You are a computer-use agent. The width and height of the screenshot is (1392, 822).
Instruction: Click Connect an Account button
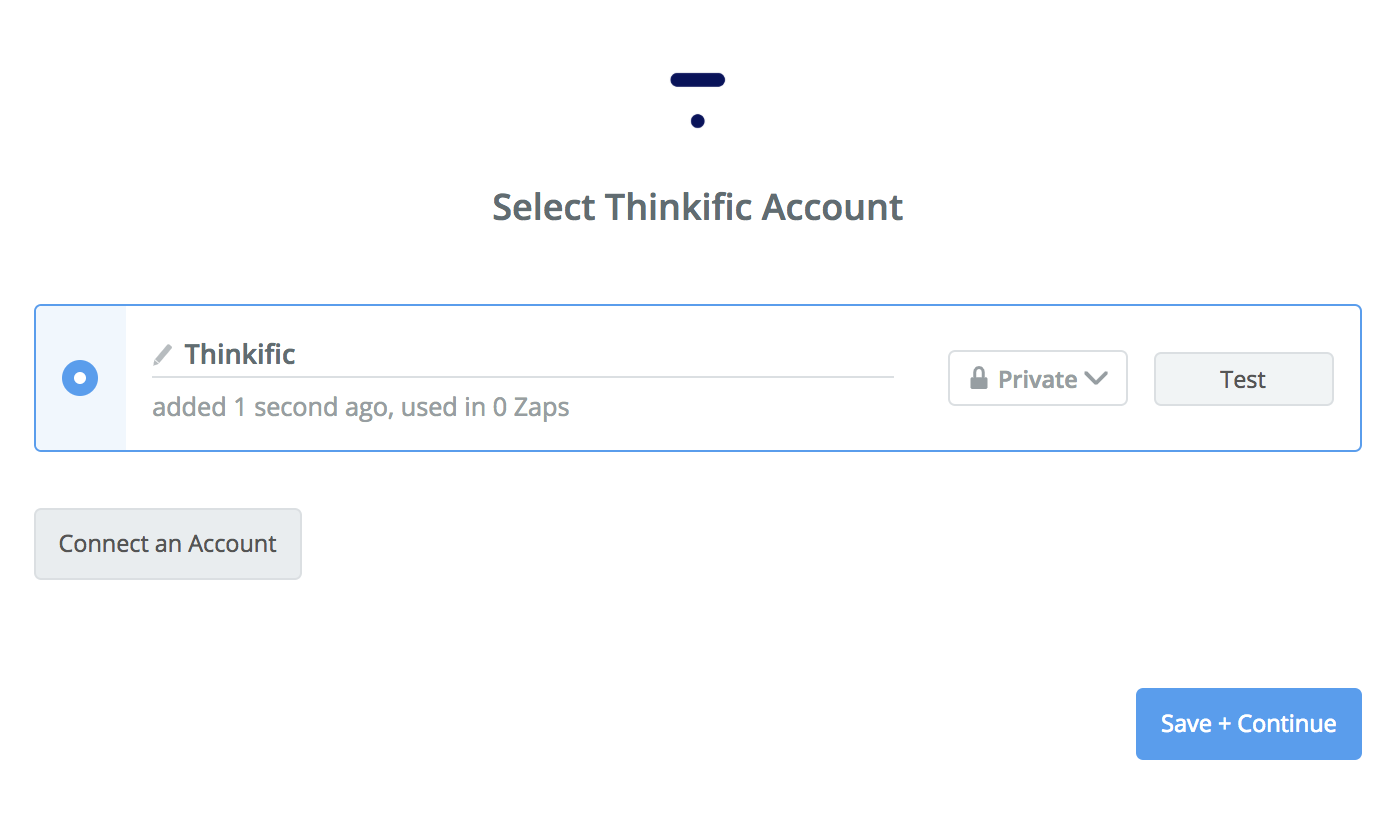click(168, 544)
